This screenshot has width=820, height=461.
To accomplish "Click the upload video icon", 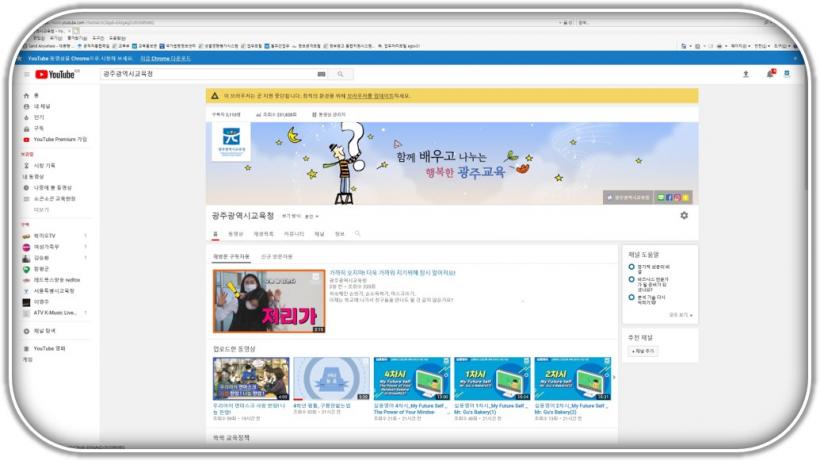I will point(745,74).
